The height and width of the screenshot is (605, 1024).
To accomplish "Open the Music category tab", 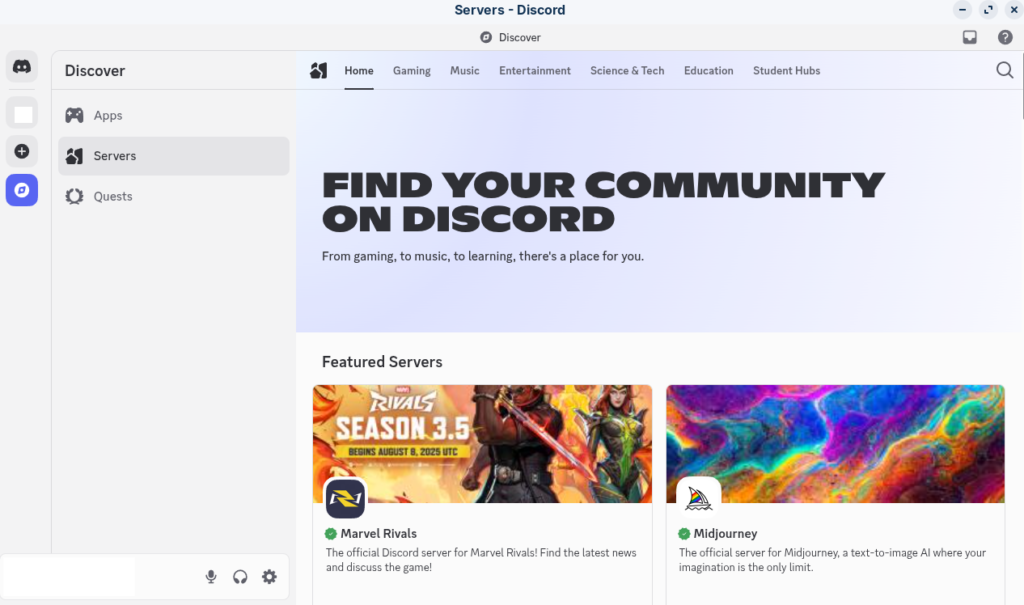I will click(464, 71).
